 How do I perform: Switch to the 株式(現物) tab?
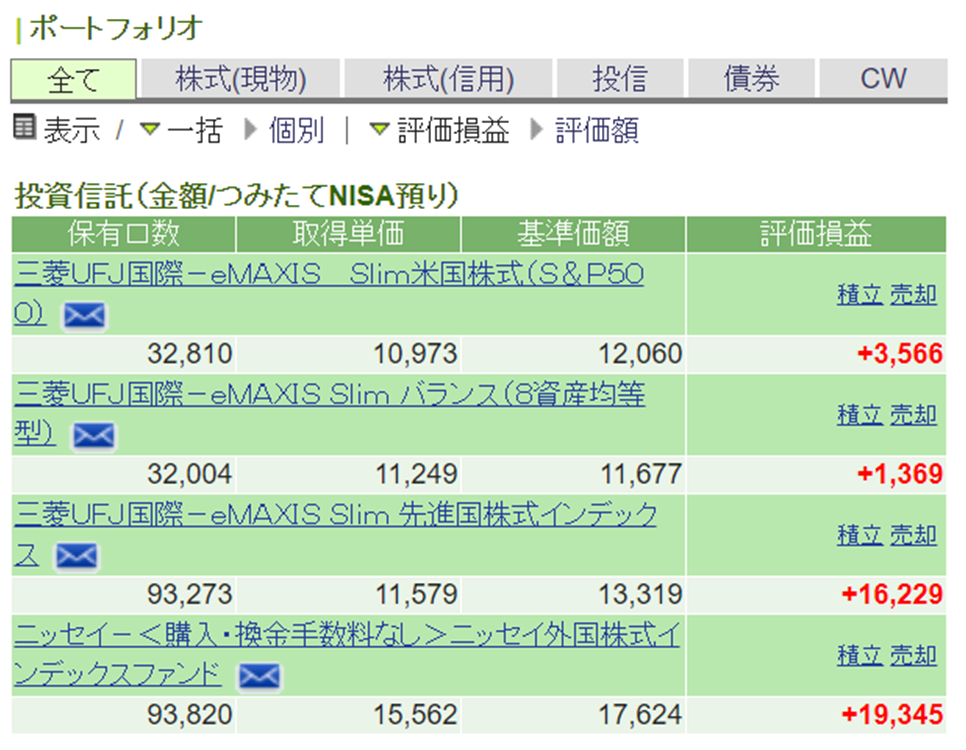[x=241, y=79]
